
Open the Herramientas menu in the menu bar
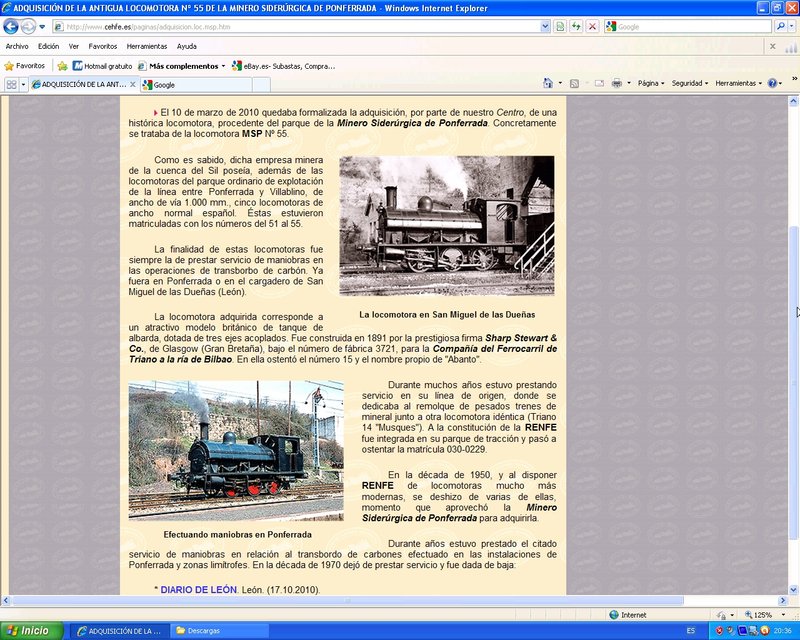[147, 46]
